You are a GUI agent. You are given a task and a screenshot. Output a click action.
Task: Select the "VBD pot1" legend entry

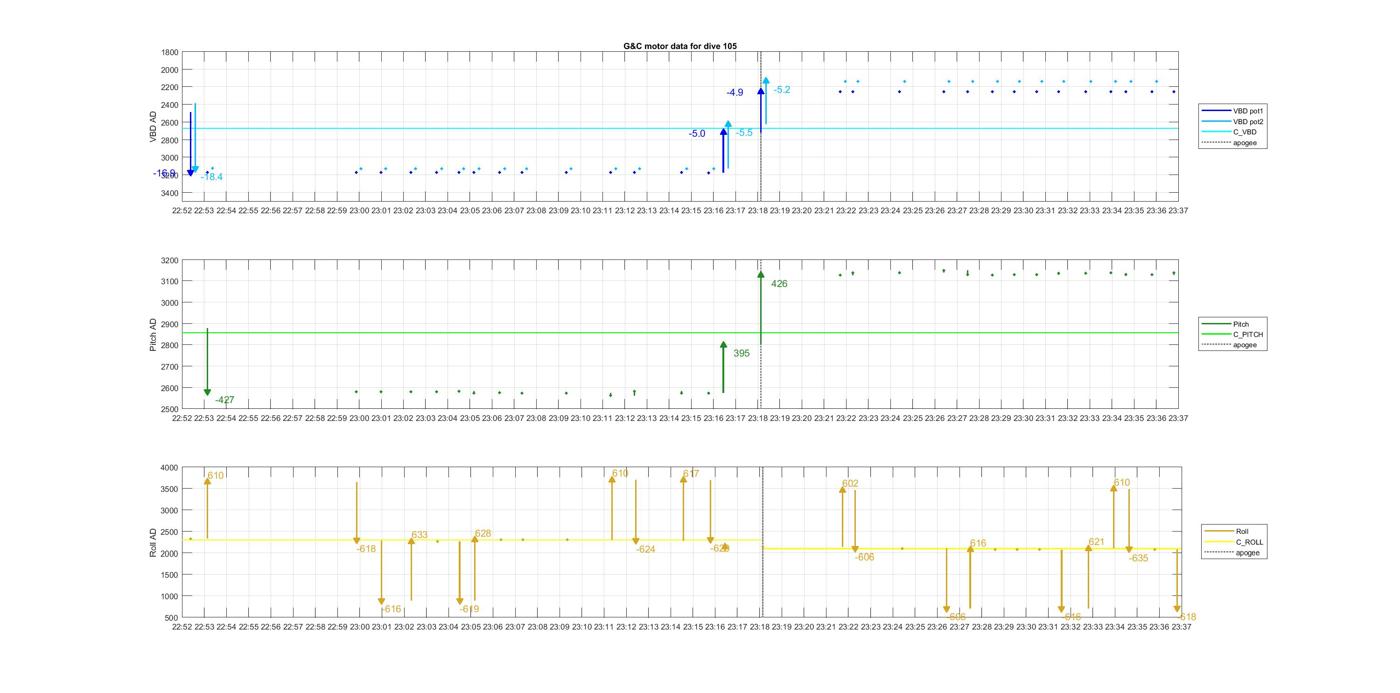pyautogui.click(x=1230, y=111)
